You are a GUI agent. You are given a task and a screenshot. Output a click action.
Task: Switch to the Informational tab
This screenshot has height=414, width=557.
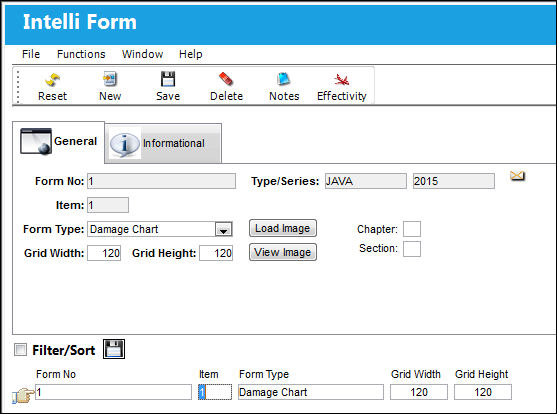coord(163,144)
